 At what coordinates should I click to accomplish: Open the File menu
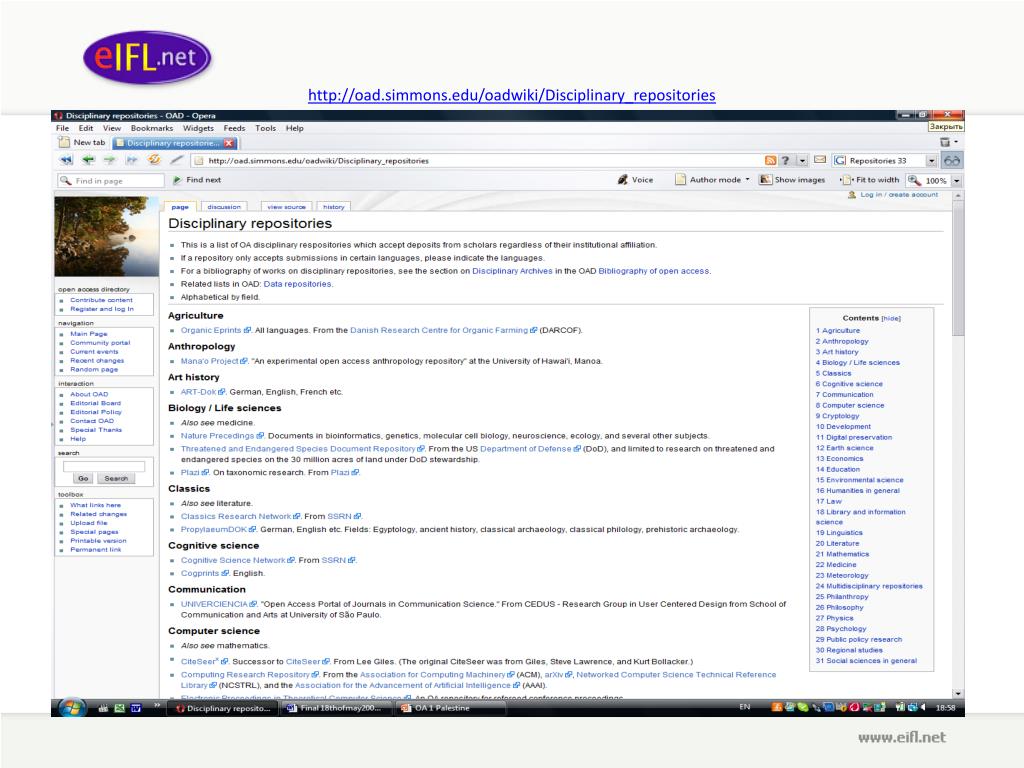pos(62,128)
